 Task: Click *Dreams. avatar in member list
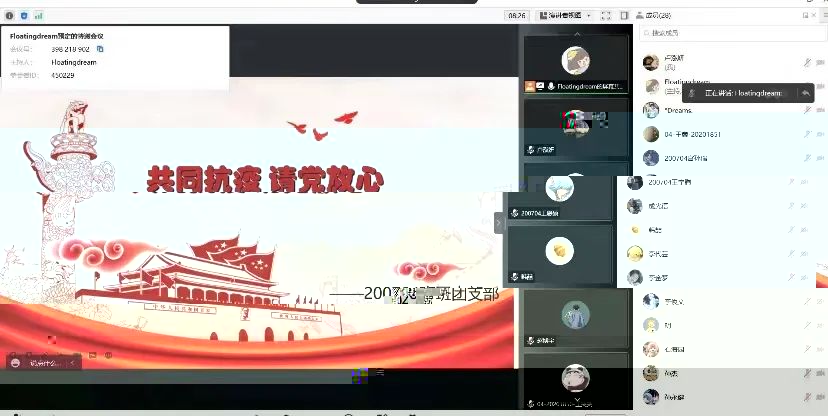pyautogui.click(x=651, y=110)
